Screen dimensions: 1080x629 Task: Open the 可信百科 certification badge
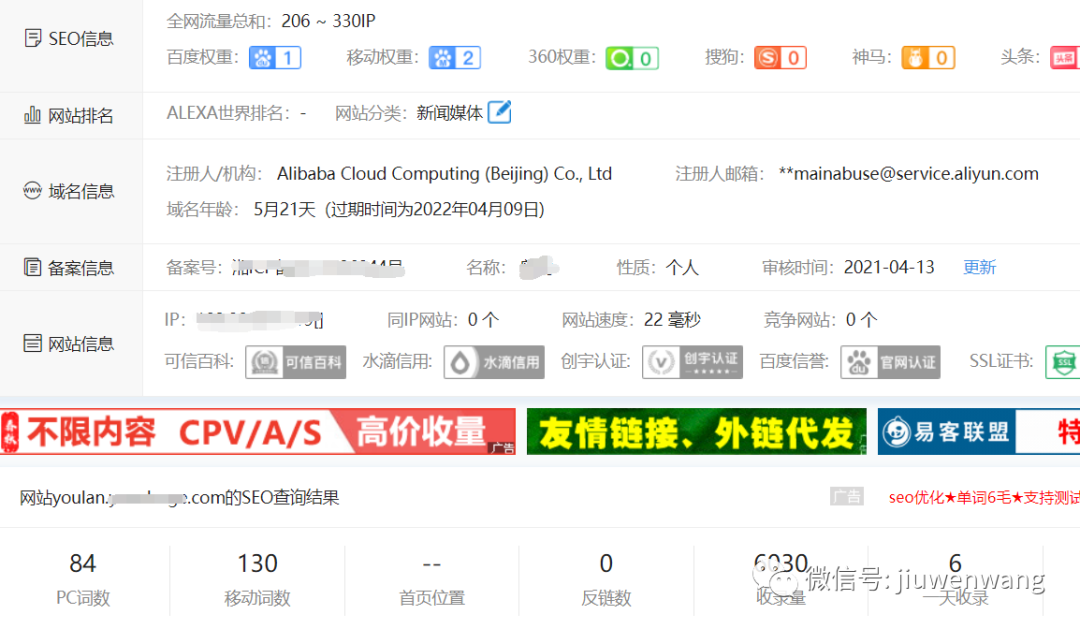tap(295, 362)
